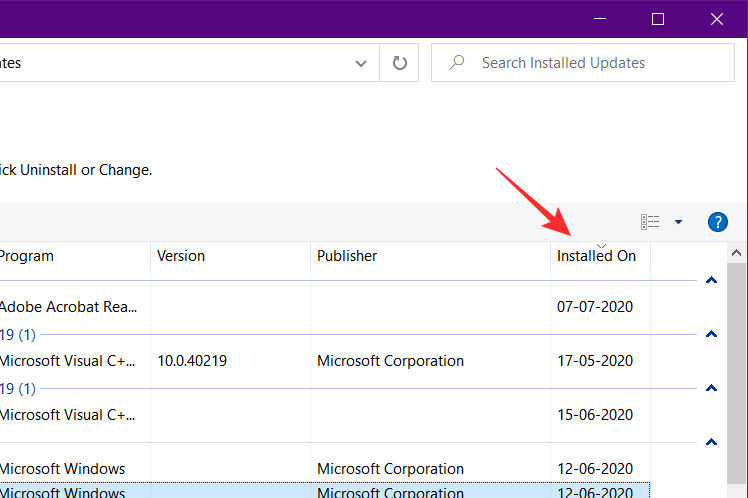Close the Installed Updates window
The image size is (748, 498).
[716, 18]
